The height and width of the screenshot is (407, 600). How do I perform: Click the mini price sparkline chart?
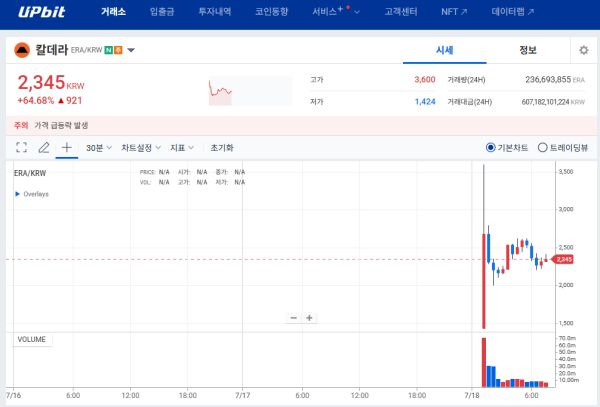[250, 91]
